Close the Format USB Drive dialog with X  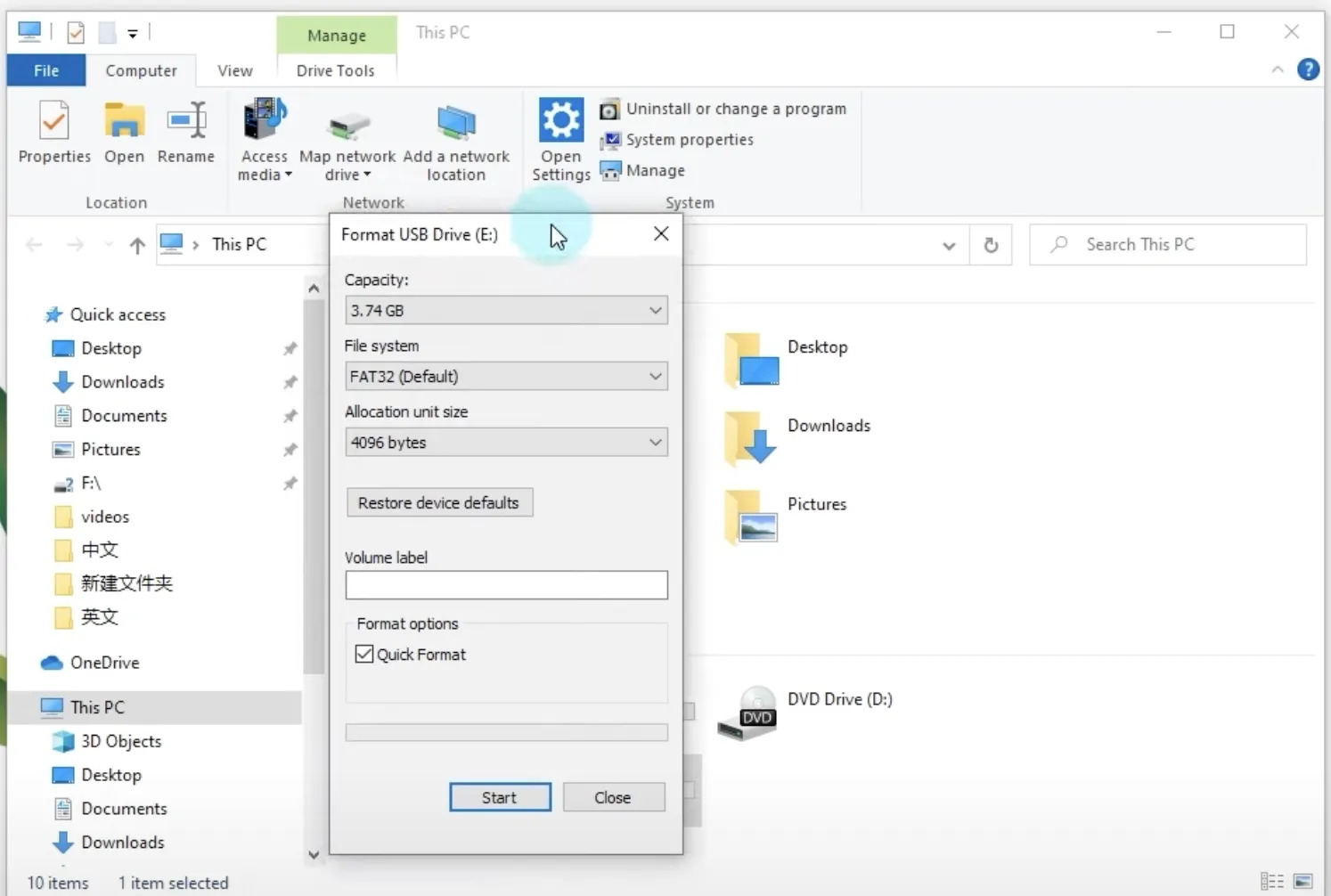coord(661,233)
